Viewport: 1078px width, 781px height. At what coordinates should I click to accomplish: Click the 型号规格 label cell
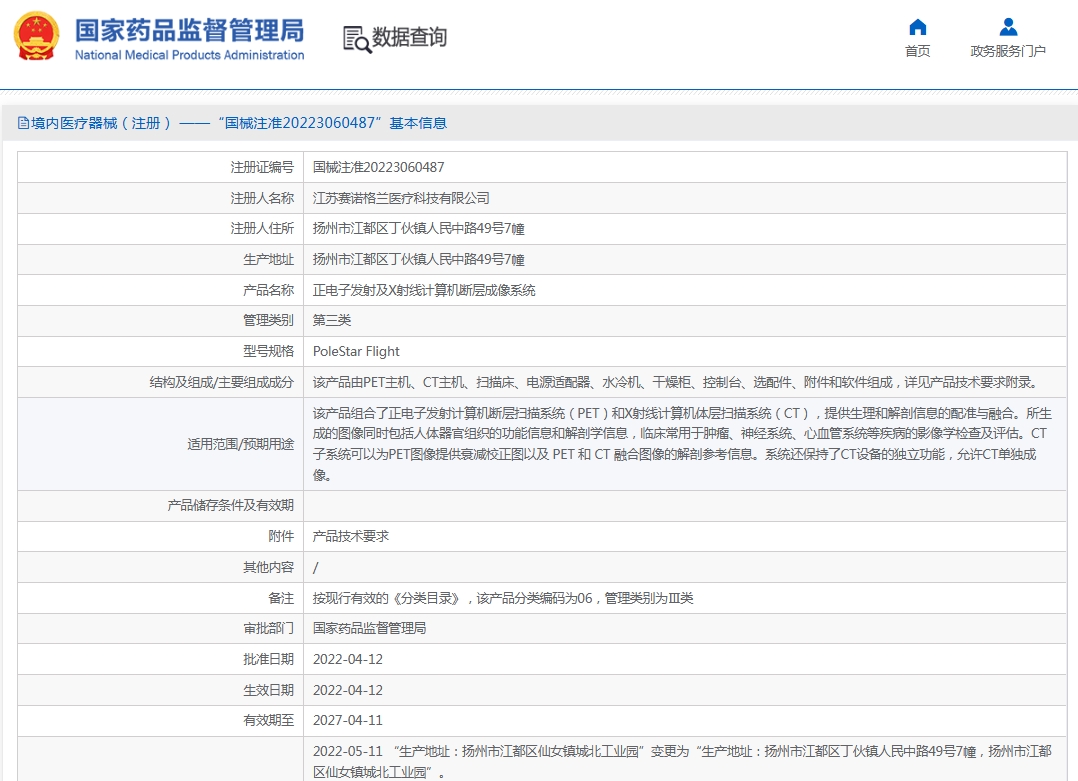160,351
